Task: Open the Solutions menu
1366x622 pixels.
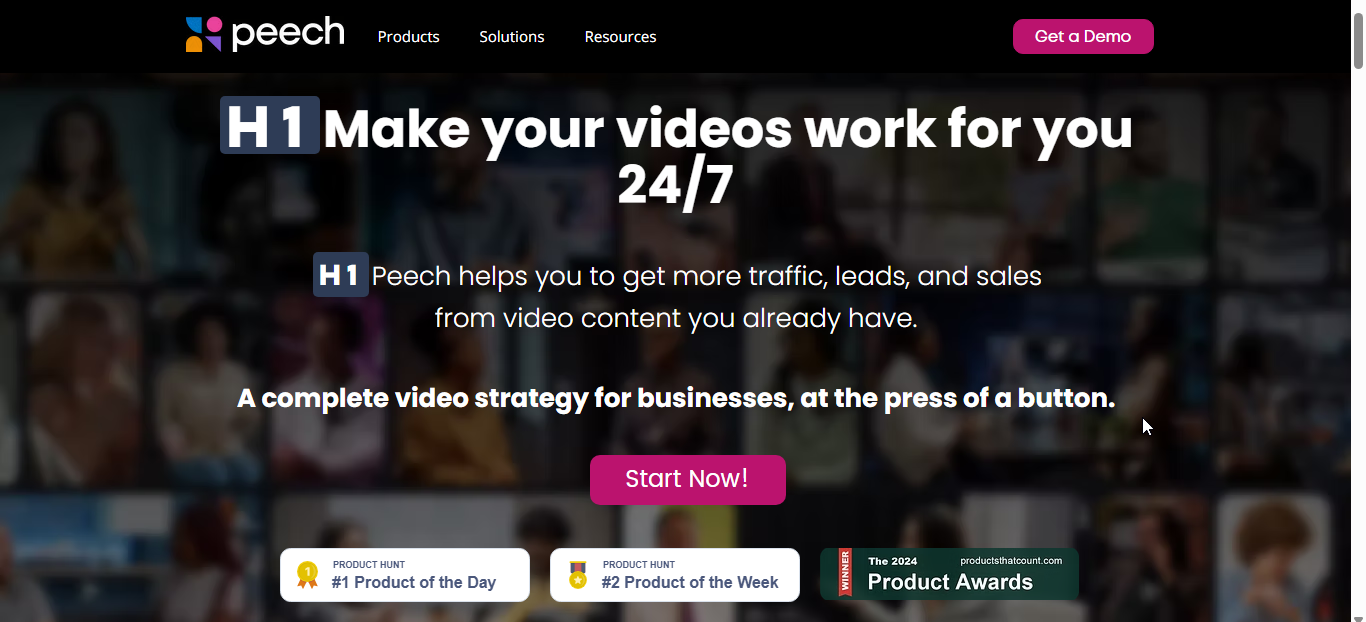Action: [511, 37]
